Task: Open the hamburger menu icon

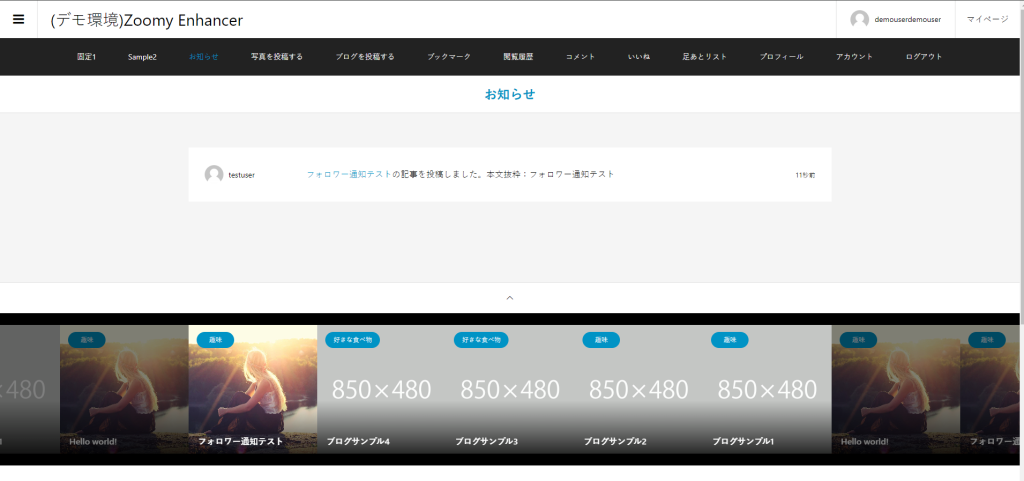Action: [x=18, y=19]
